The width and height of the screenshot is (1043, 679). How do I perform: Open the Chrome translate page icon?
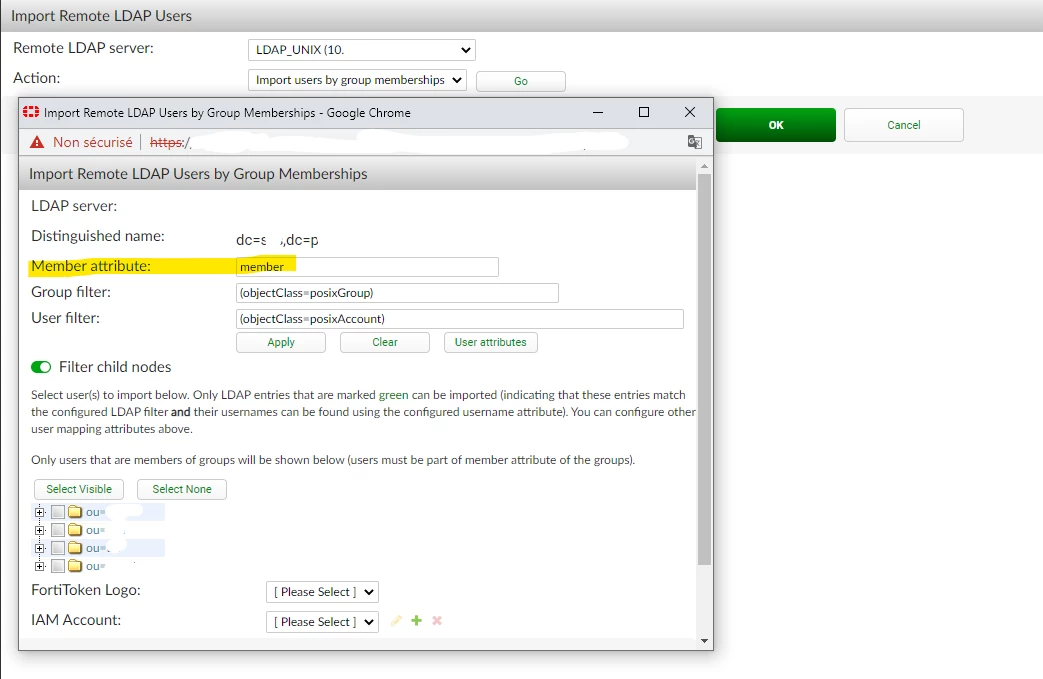694,142
